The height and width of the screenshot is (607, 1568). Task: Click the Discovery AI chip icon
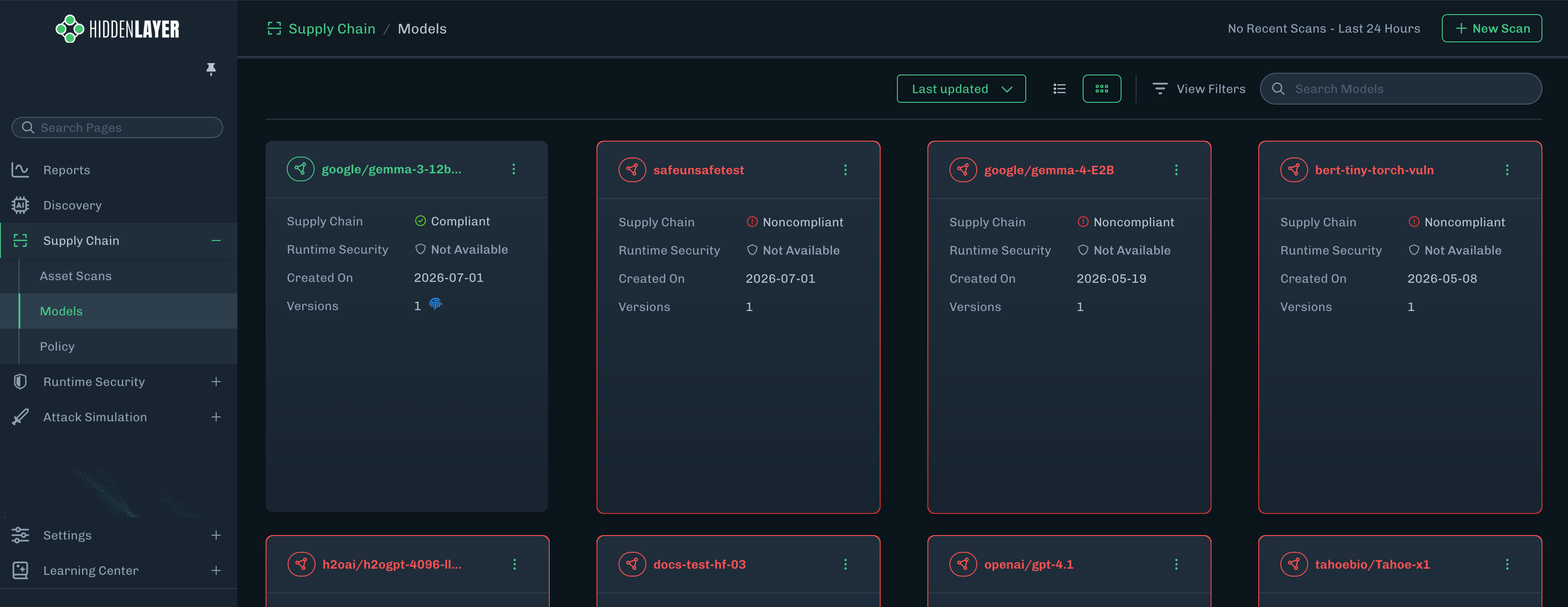[20, 205]
